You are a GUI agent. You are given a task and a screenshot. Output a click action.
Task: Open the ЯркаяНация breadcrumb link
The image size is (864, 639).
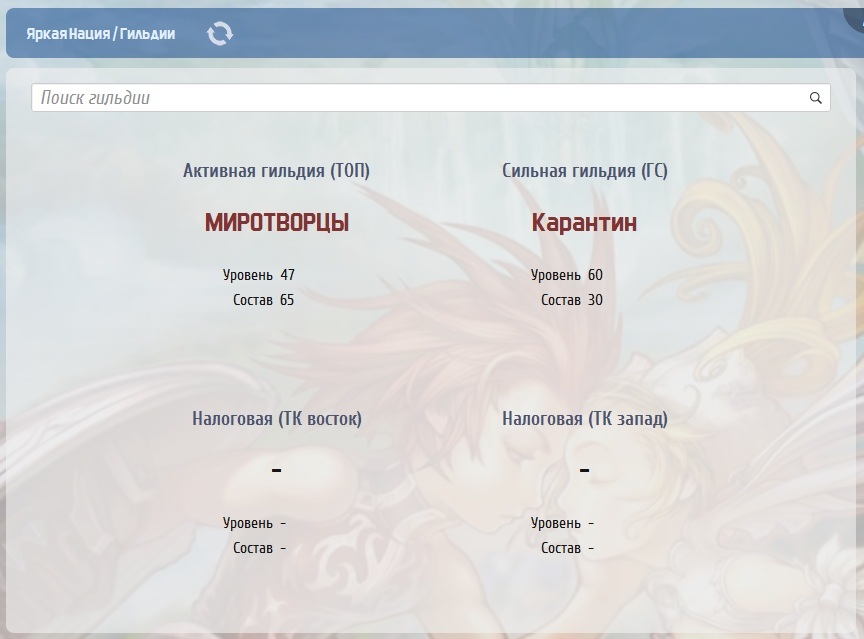[x=67, y=34]
